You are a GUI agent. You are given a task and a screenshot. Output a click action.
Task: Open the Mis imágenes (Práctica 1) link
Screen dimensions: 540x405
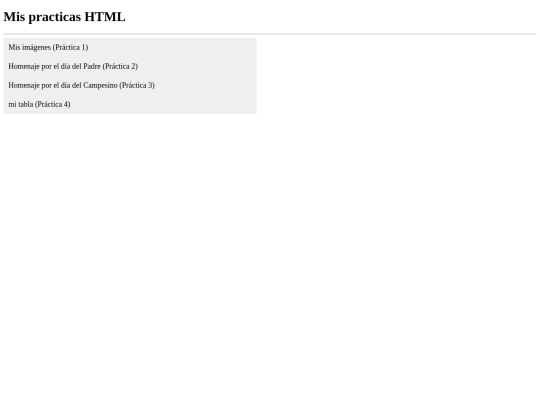[48, 47]
